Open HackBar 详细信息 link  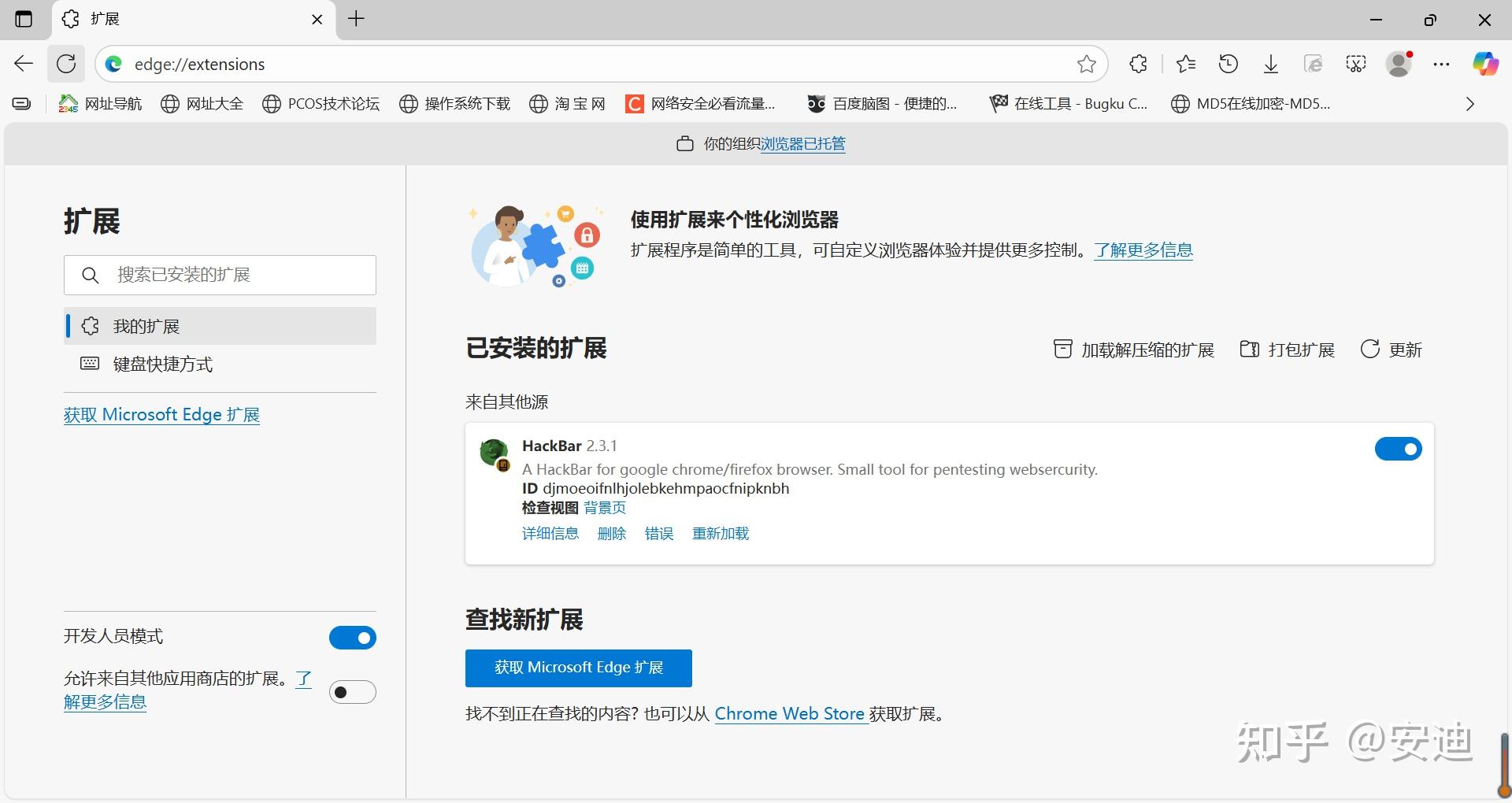pos(550,534)
